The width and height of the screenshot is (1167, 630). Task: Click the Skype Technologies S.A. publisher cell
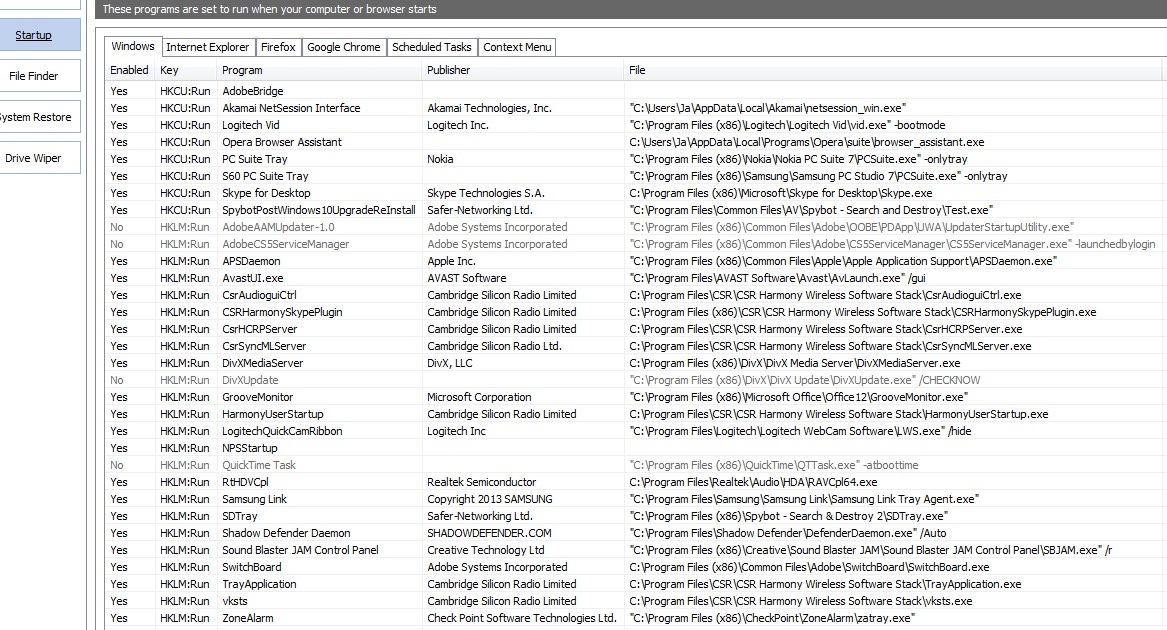point(486,194)
